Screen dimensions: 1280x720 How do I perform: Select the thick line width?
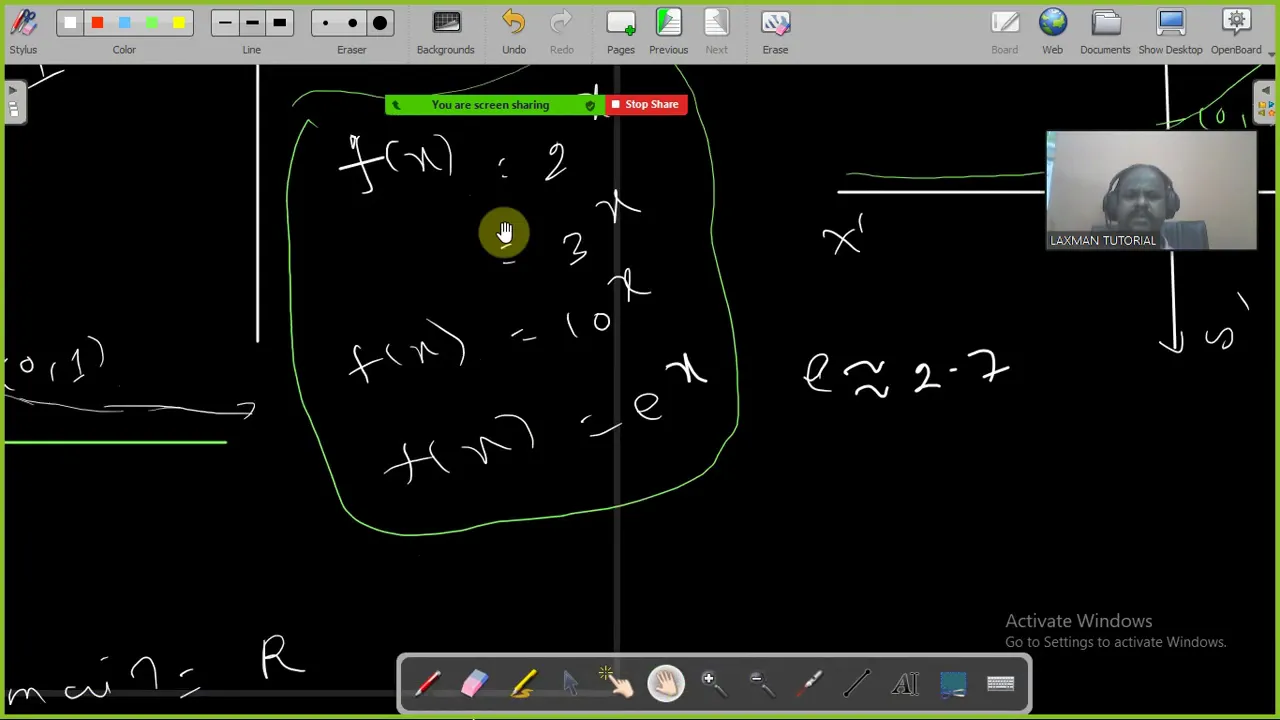click(x=279, y=22)
